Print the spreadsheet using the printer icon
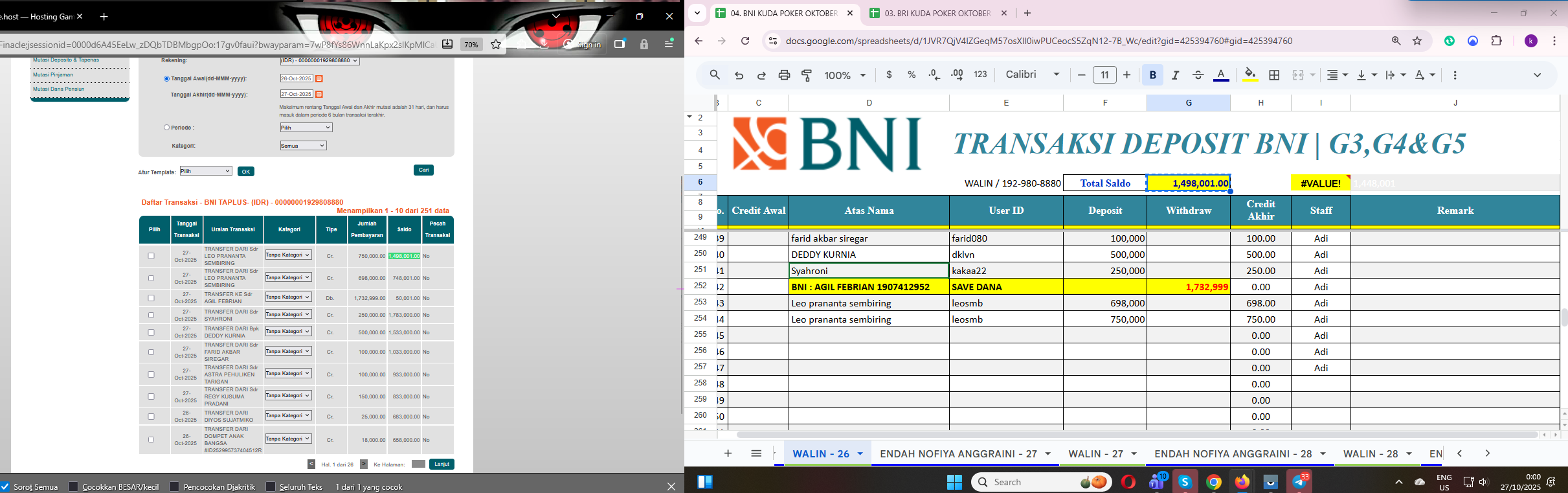This screenshot has width=1568, height=493. point(784,75)
